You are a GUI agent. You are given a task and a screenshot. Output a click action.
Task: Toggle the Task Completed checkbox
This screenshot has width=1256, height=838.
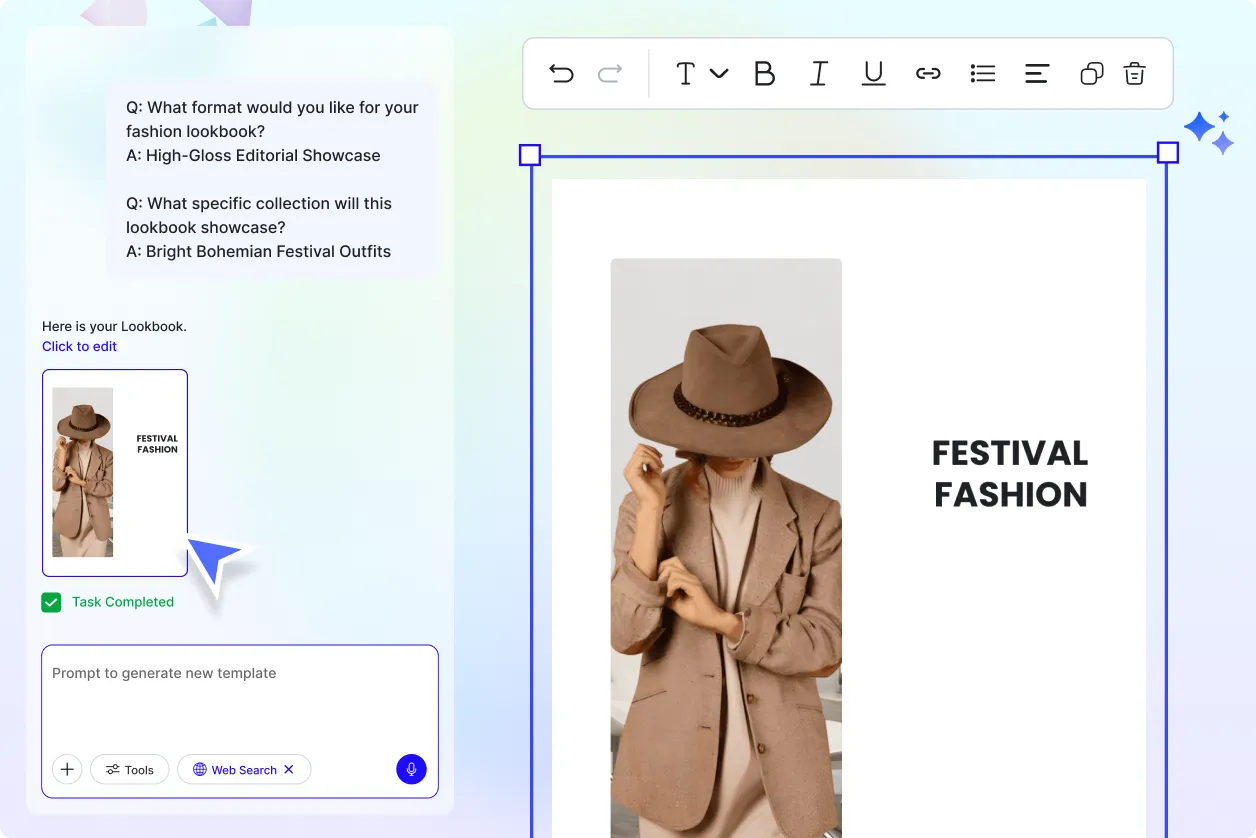pyautogui.click(x=51, y=602)
